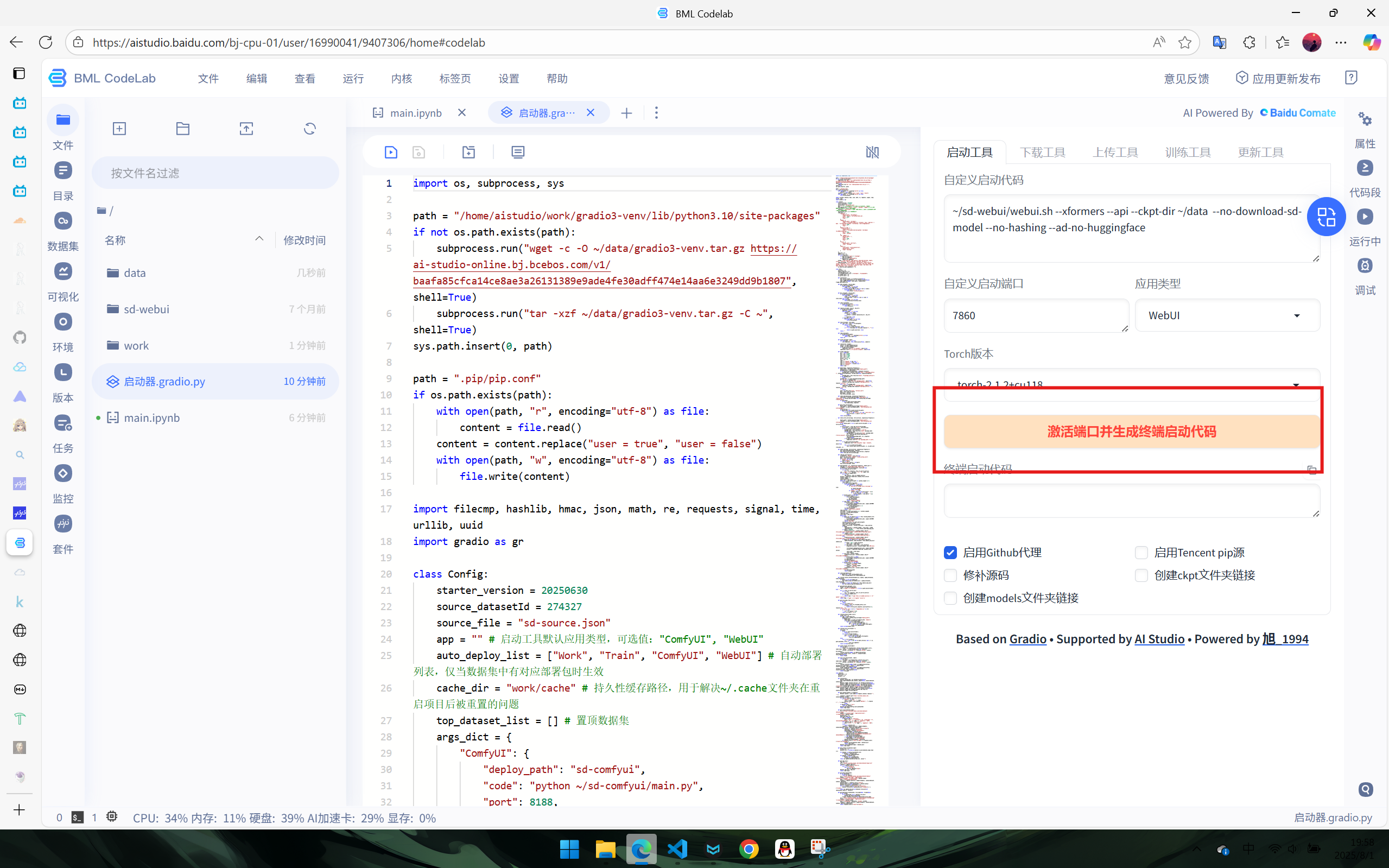Copy the terminal startup code
Screen dimensions: 1389x868
[x=1312, y=470]
